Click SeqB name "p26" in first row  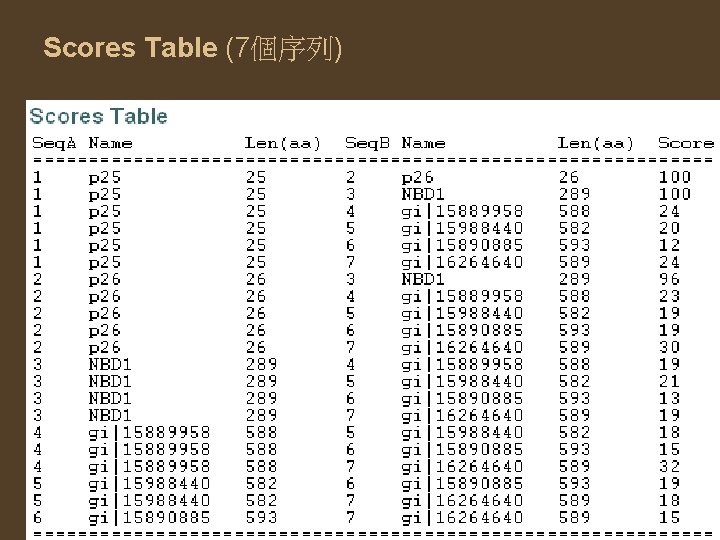point(417,178)
